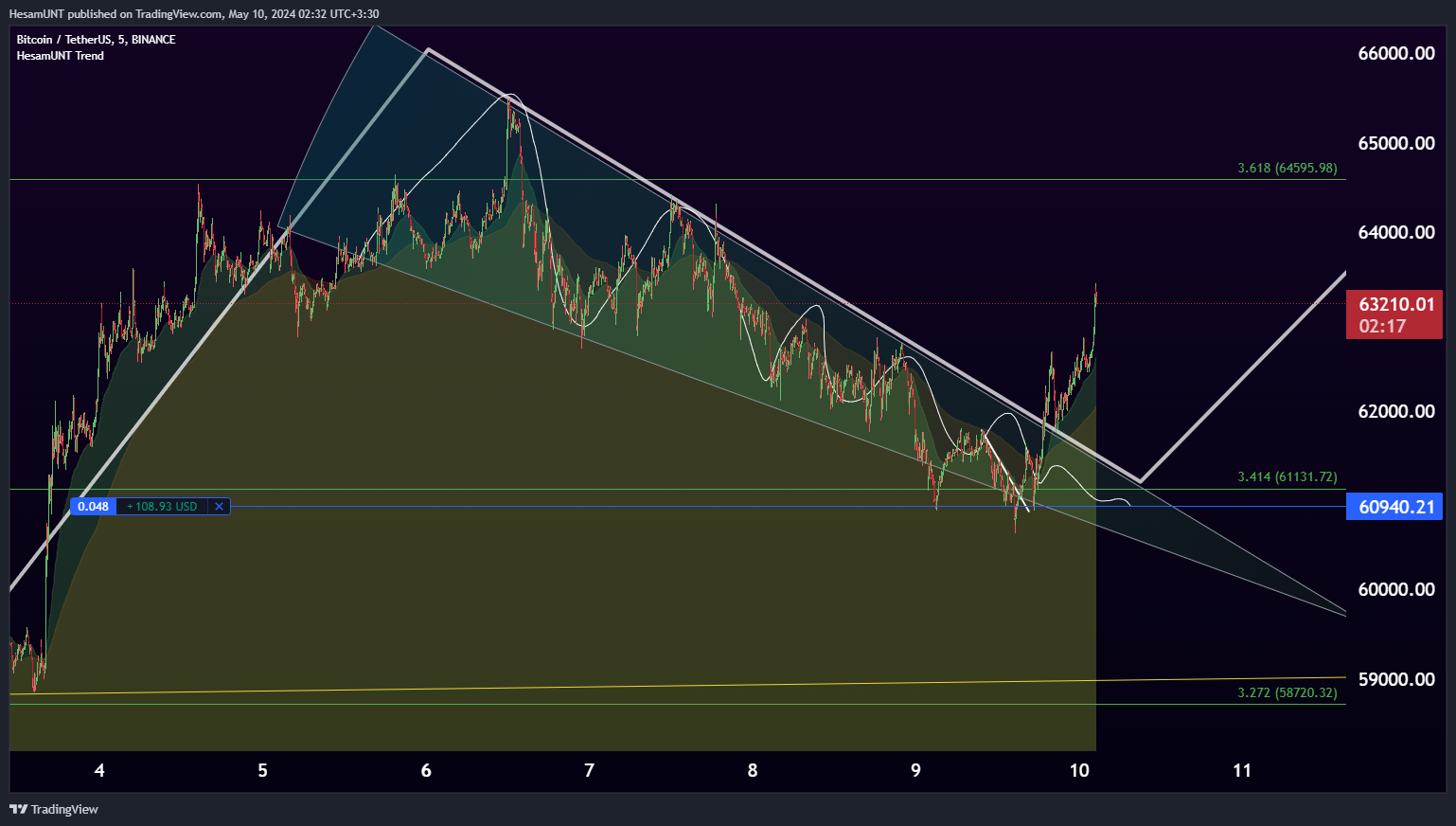Click the 62000.00 price axis value
The height and width of the screenshot is (826, 1456).
(x=1396, y=411)
